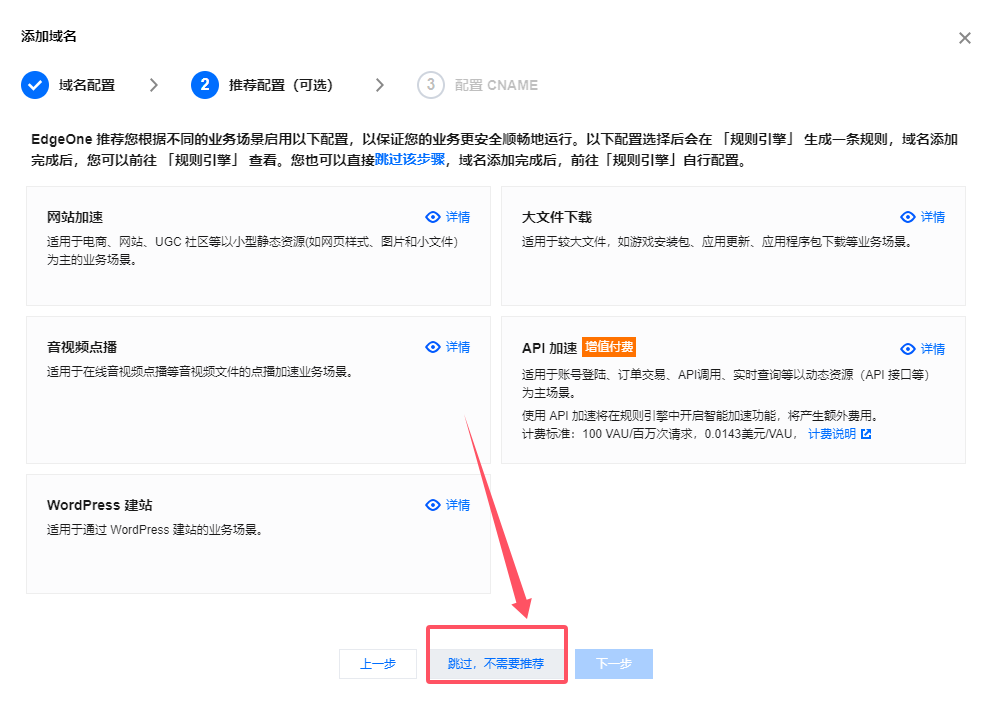Choose the 音视频点播 configuration card
The height and width of the screenshot is (703, 996).
click(259, 390)
